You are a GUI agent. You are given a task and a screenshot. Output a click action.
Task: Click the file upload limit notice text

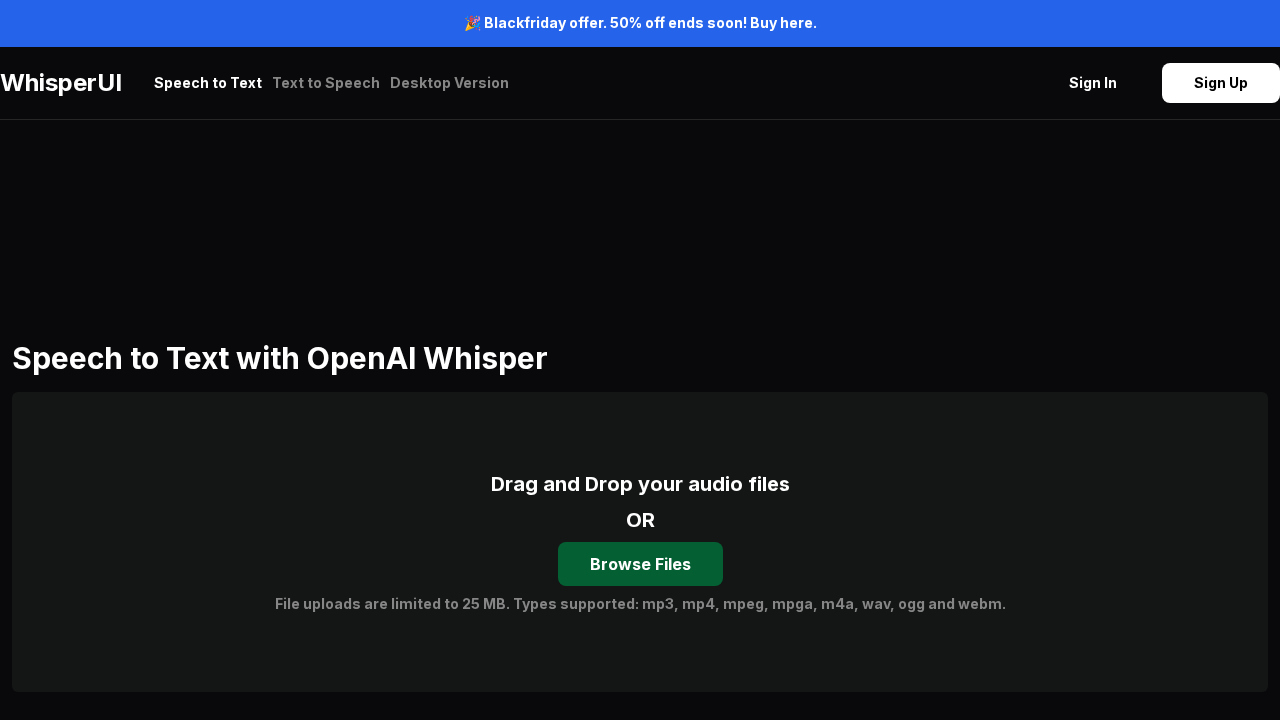coord(640,604)
